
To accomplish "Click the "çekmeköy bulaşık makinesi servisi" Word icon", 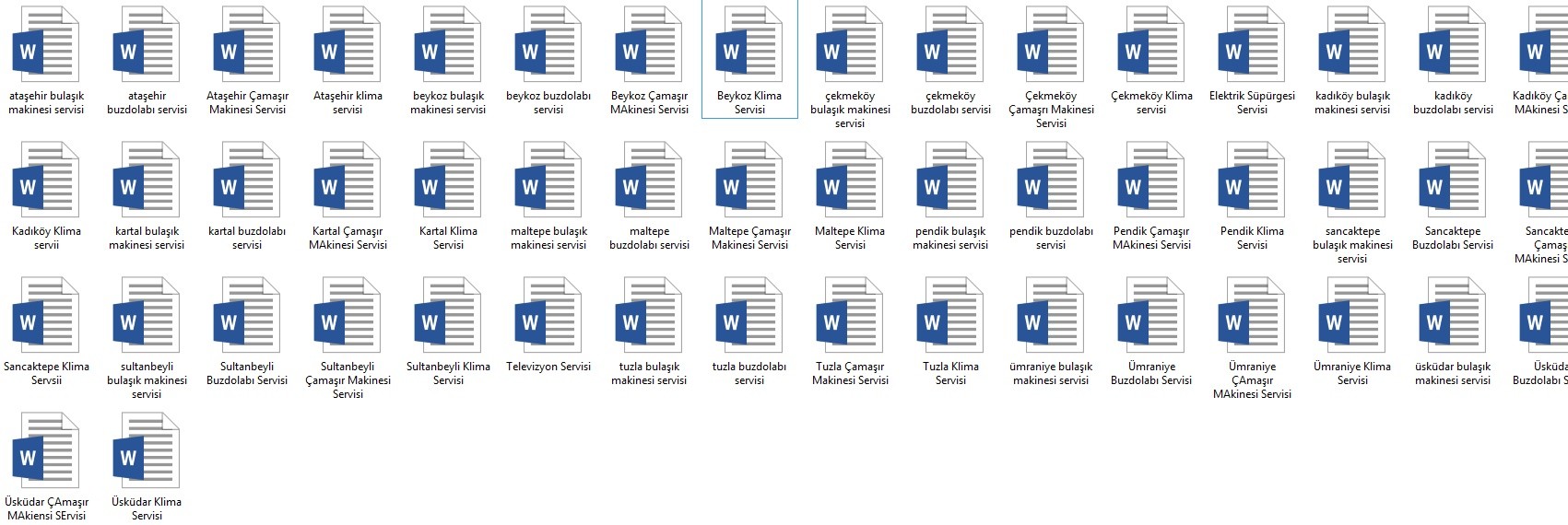I will click(x=849, y=44).
